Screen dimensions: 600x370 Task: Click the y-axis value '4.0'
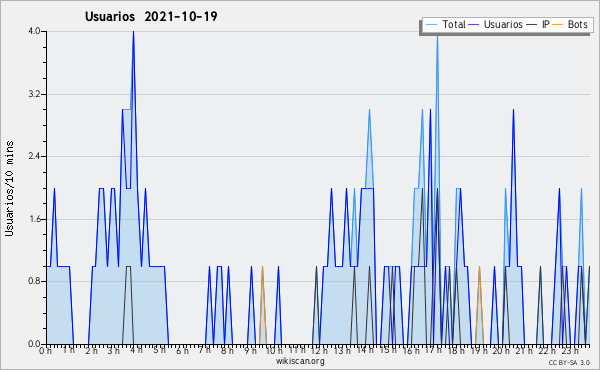(34, 31)
